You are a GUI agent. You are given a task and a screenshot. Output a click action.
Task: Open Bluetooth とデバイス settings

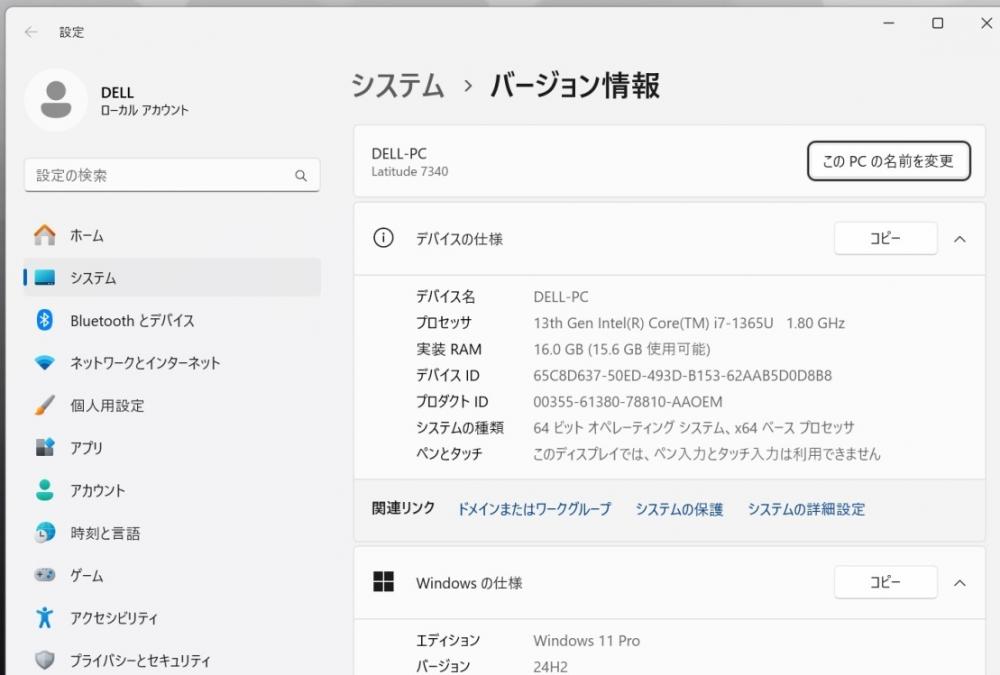click(x=172, y=320)
